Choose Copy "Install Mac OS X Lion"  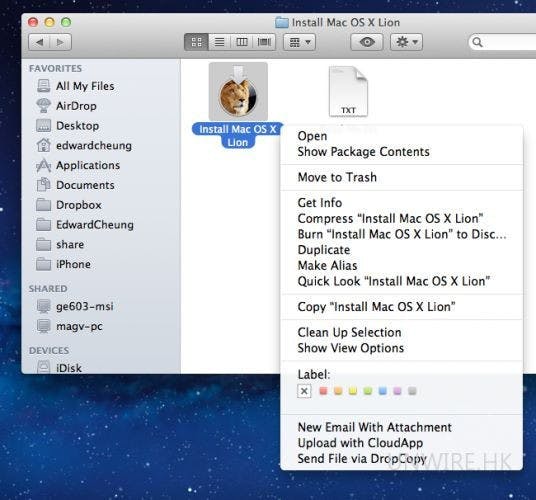coord(402,307)
